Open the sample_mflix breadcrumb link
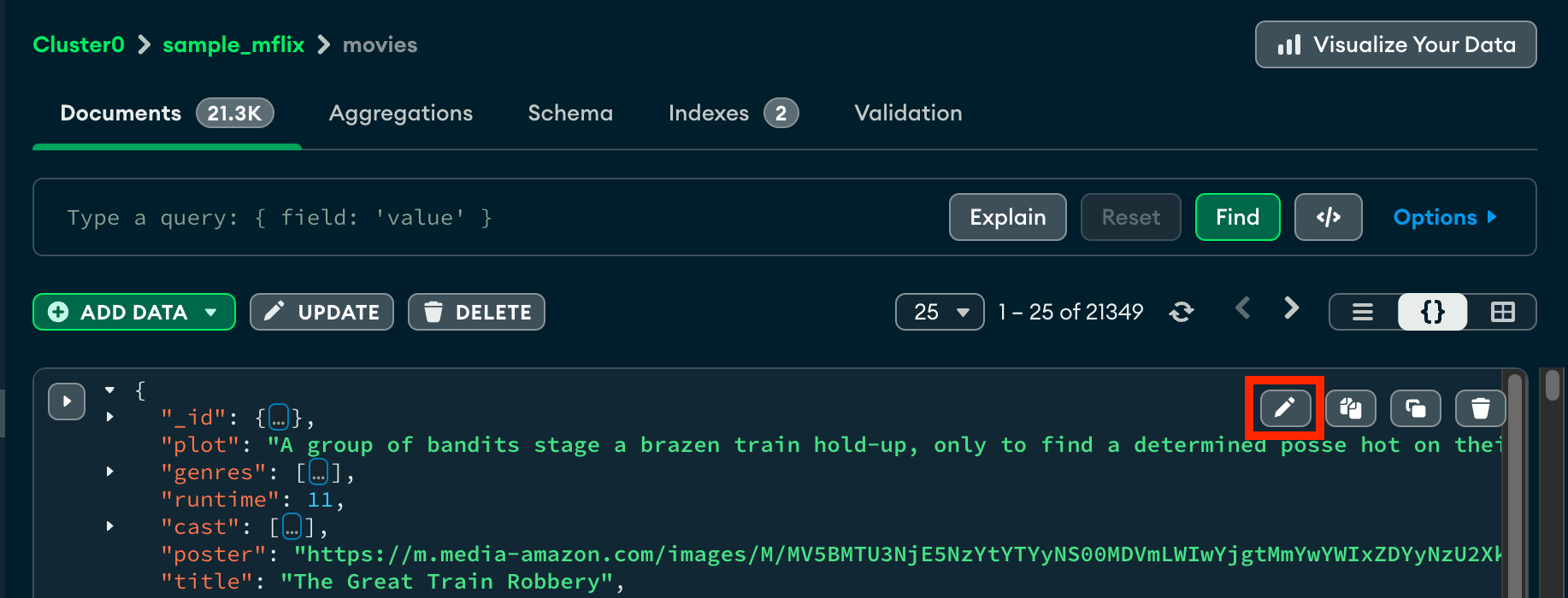 233,44
